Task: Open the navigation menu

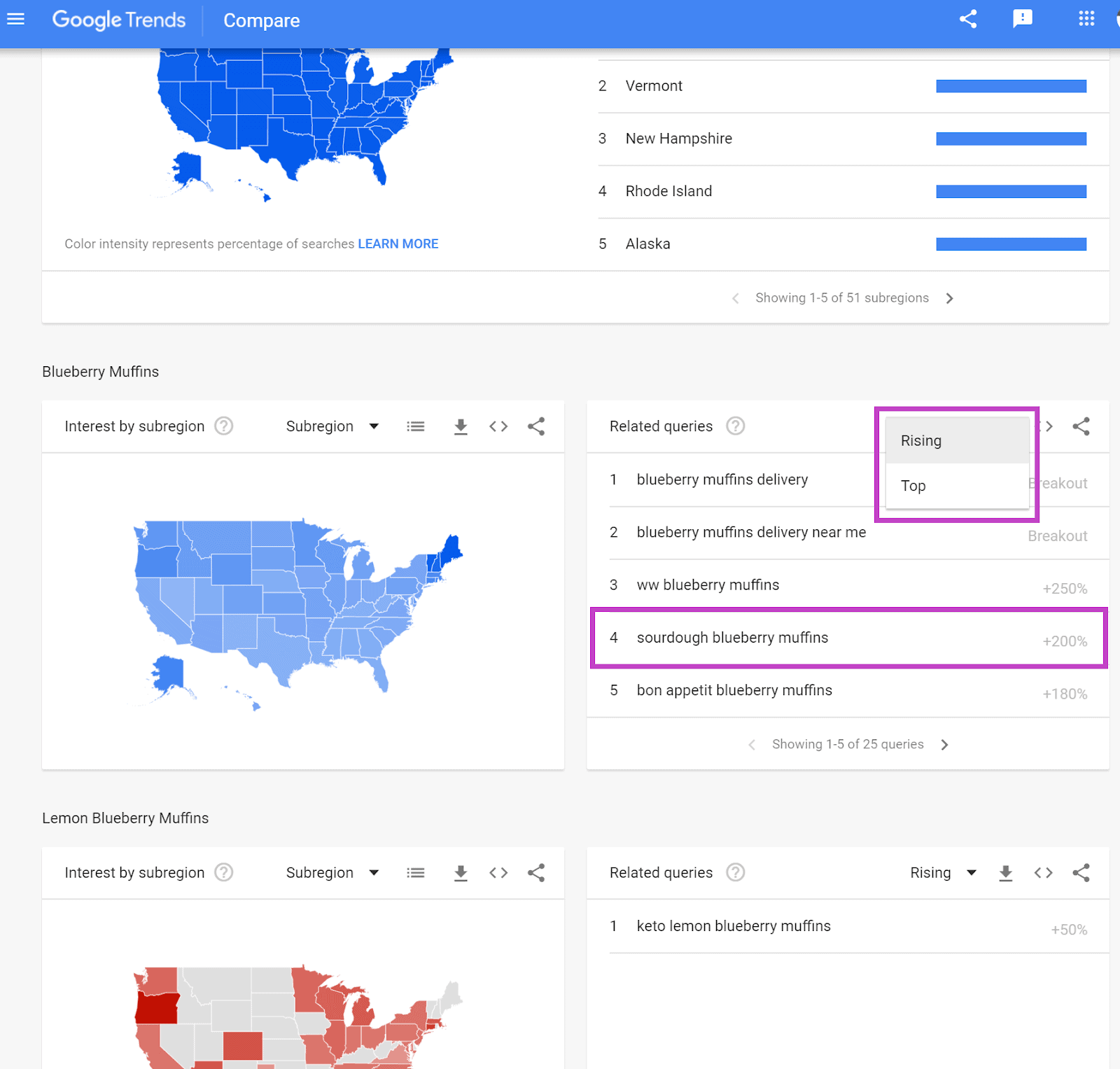Action: (x=15, y=19)
